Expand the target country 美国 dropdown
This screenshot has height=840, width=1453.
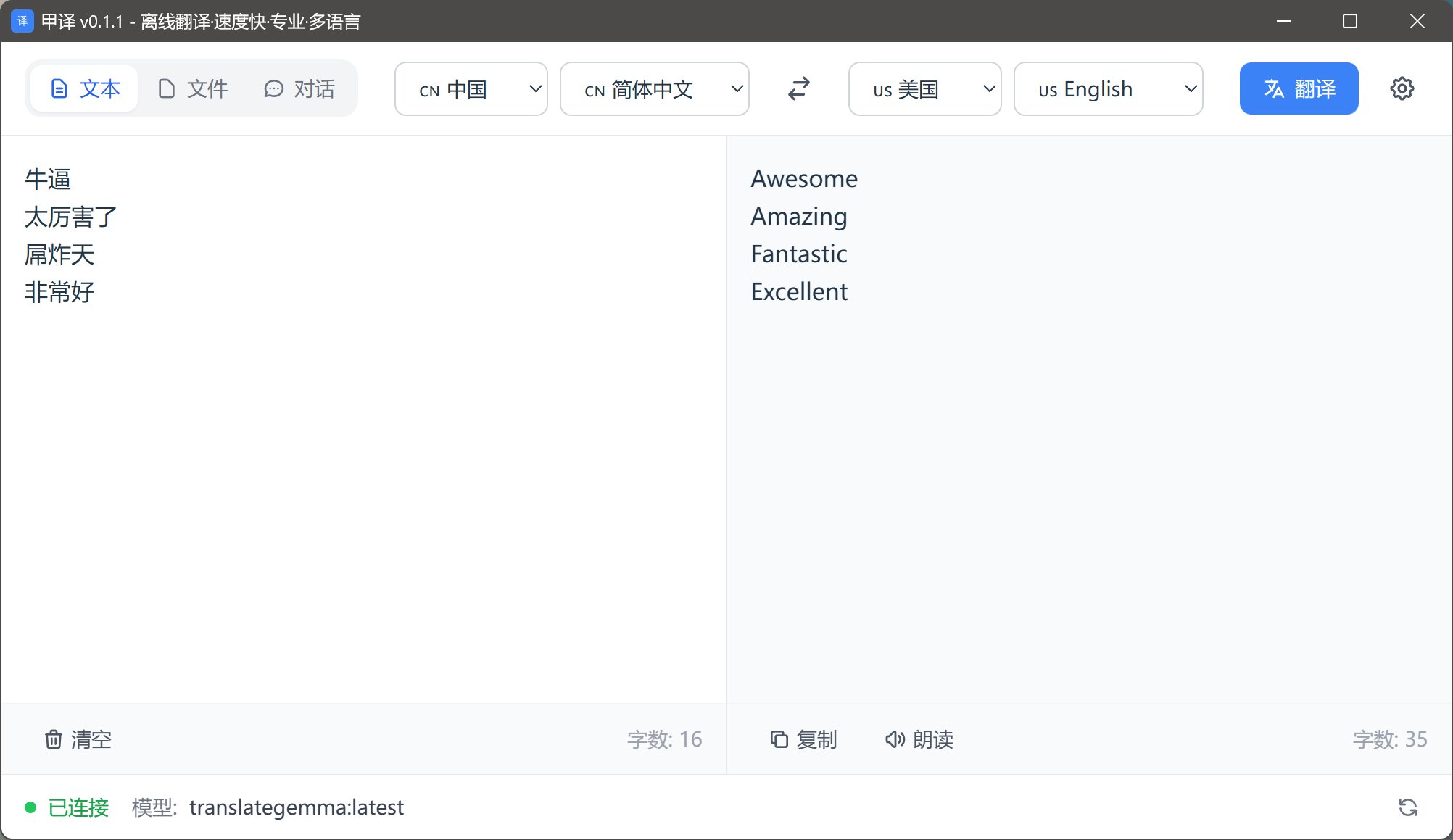(x=924, y=89)
